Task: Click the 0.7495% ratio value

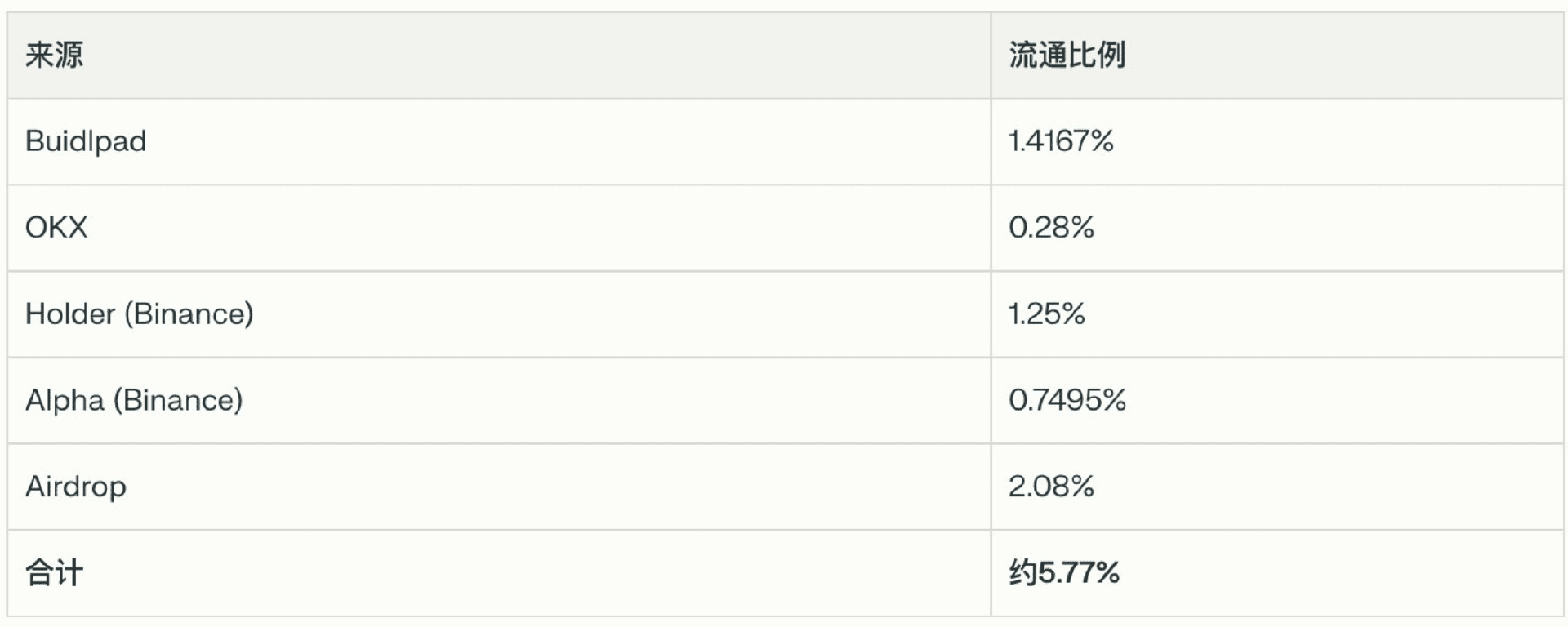Action: pos(1067,401)
